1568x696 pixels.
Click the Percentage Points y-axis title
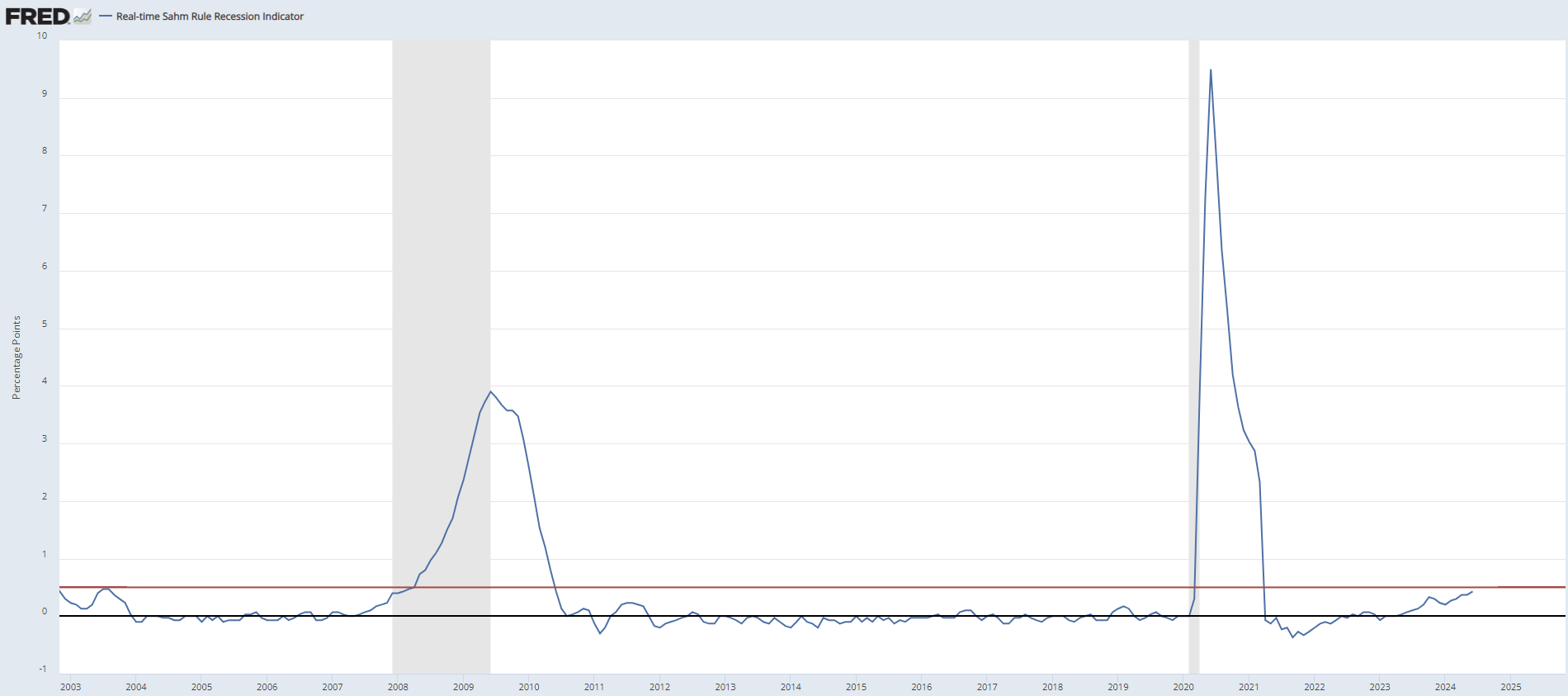[17, 357]
